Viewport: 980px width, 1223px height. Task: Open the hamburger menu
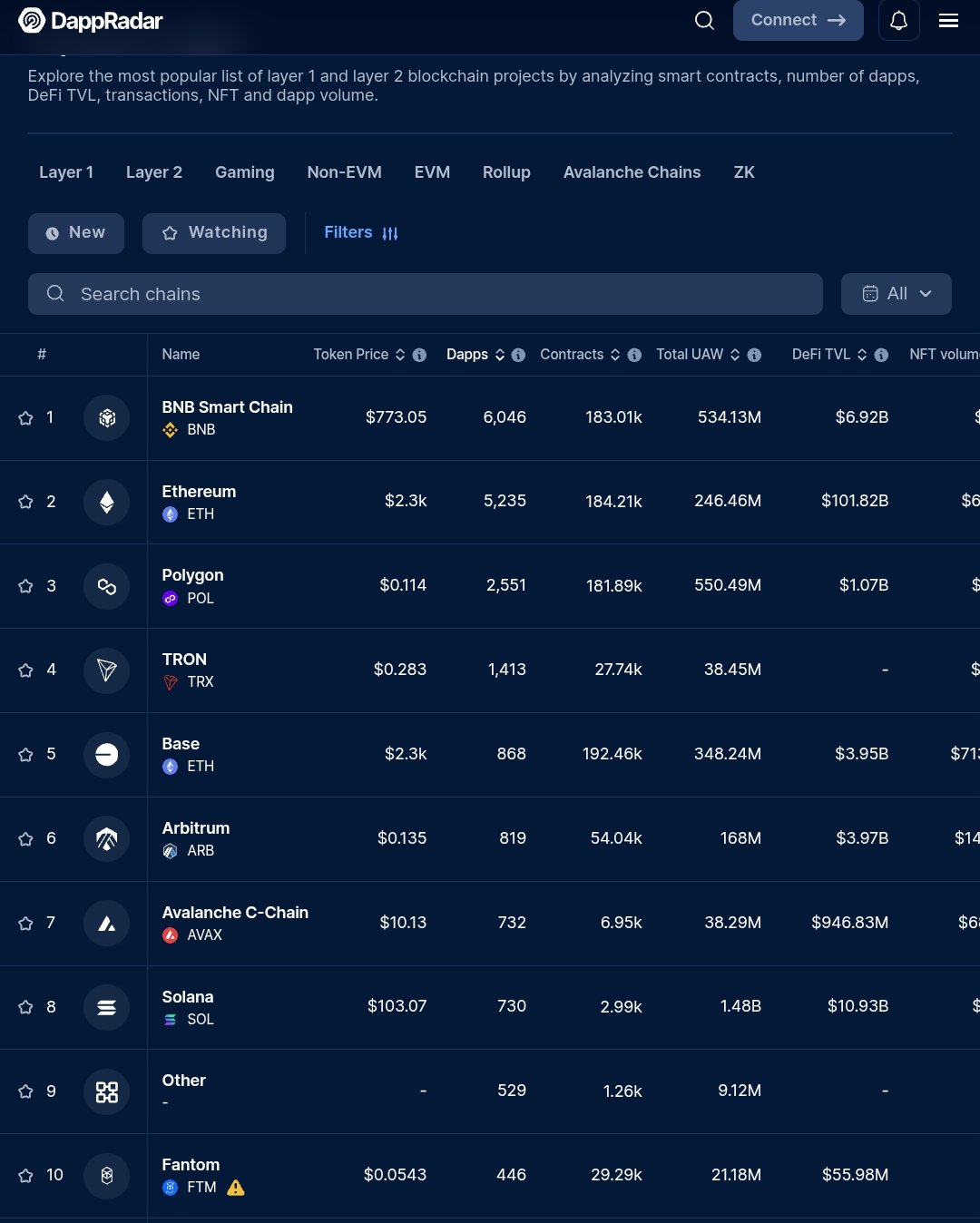948,21
